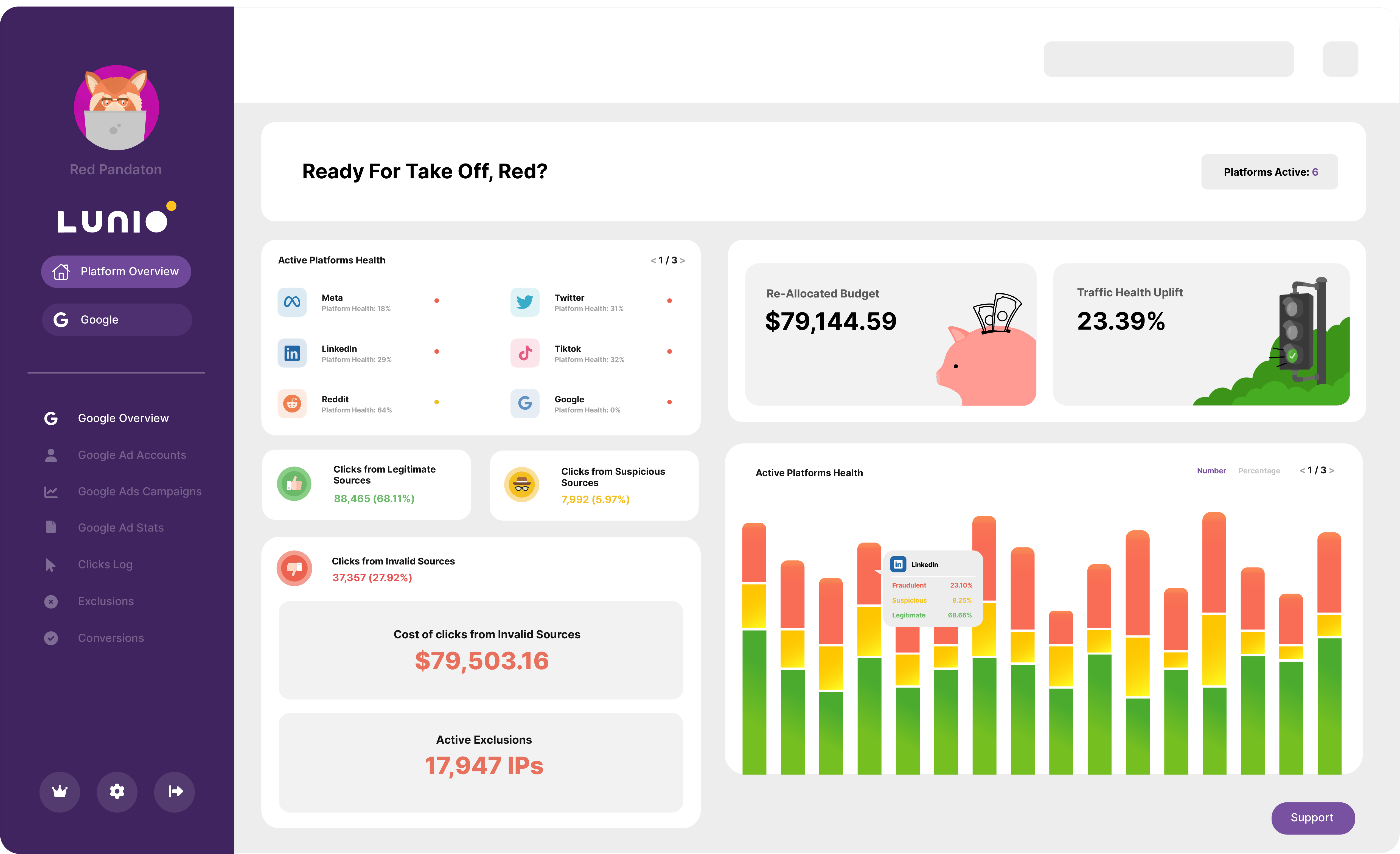The image size is (1400, 854).
Task: Go to next page of platforms health list
Action: pyautogui.click(x=683, y=261)
